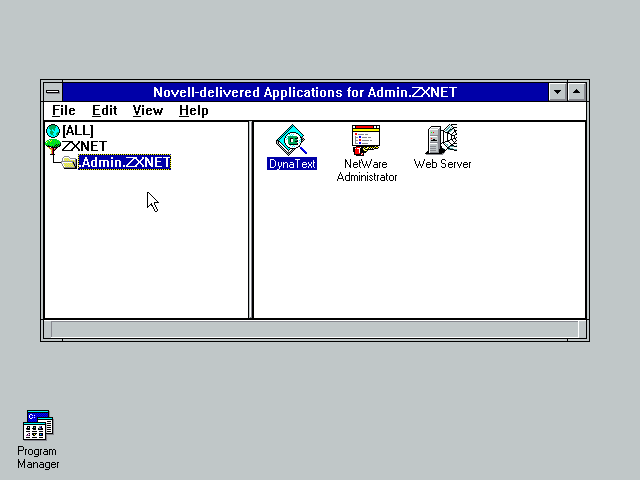Open the View menu

point(147,111)
